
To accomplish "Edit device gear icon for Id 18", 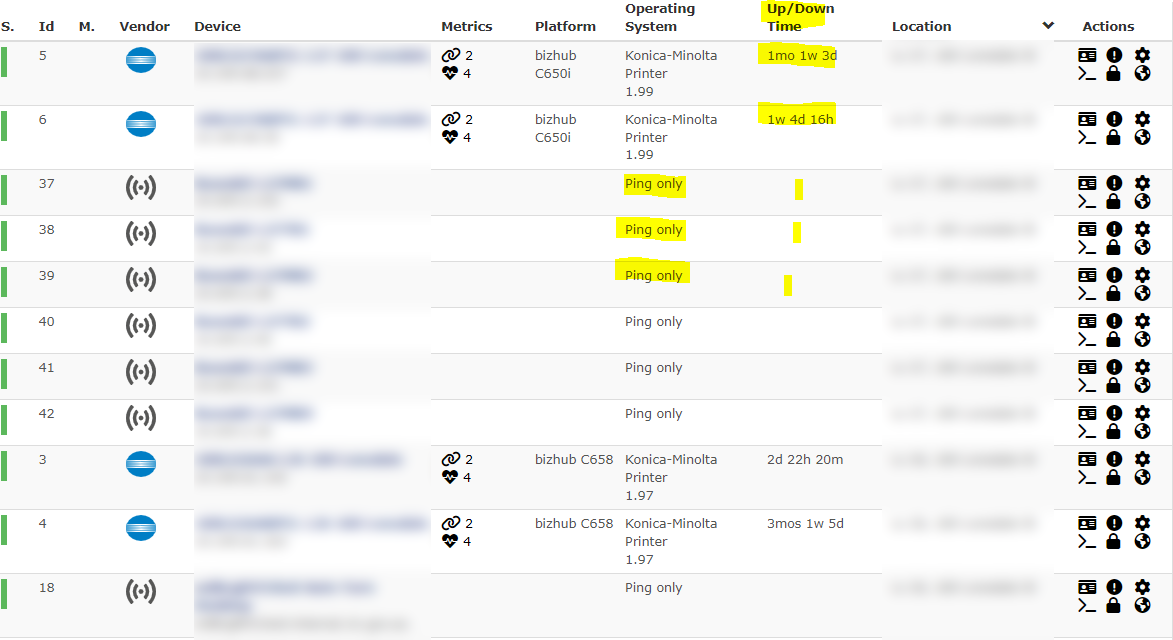I will (1142, 587).
